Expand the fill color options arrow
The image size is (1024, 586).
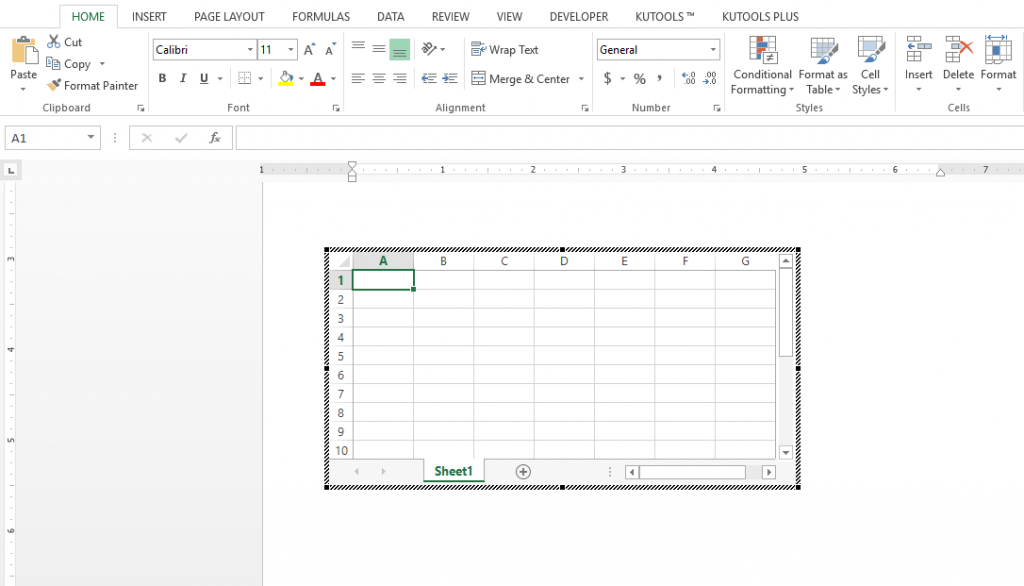tap(299, 78)
